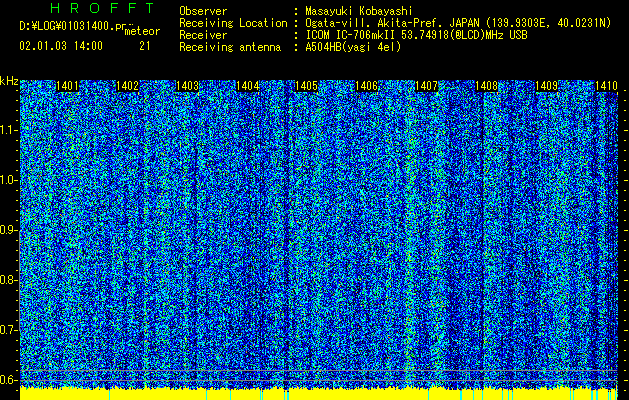Click the ICOM IC-706mkII receiver text

click(x=416, y=35)
